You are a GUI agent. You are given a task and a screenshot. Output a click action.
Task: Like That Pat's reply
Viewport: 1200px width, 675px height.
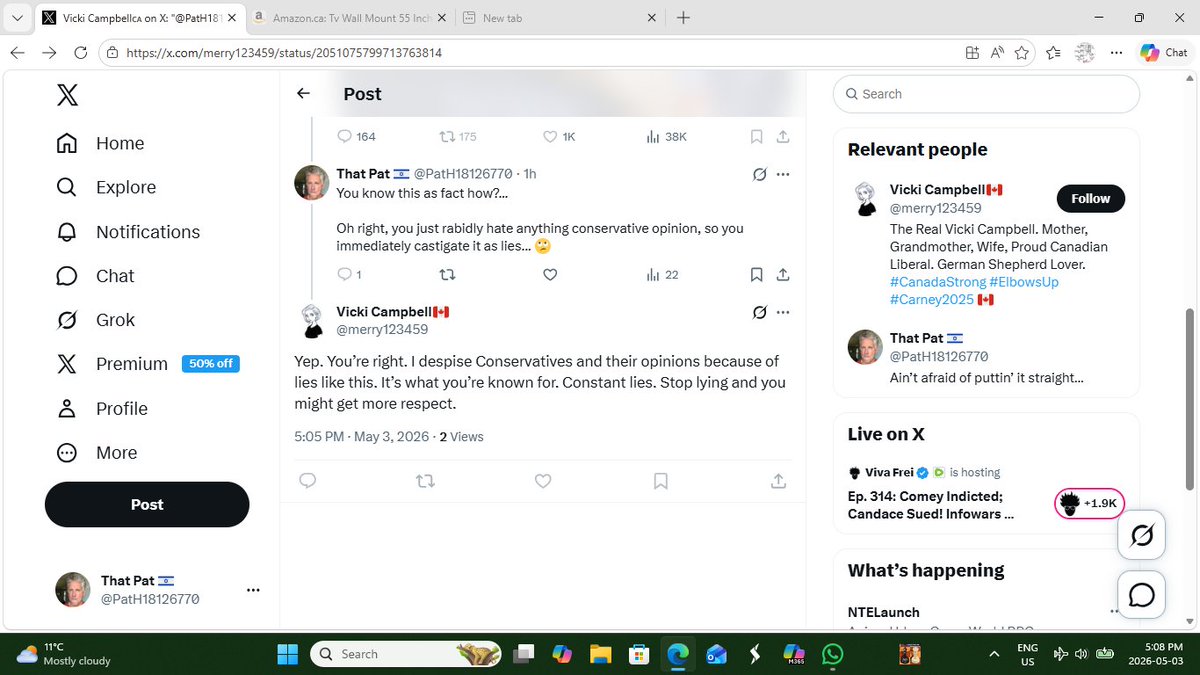[550, 274]
